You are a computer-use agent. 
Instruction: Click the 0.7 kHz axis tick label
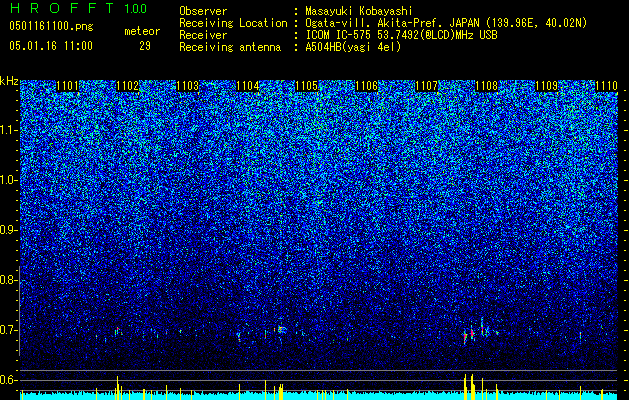pyautogui.click(x=8, y=330)
